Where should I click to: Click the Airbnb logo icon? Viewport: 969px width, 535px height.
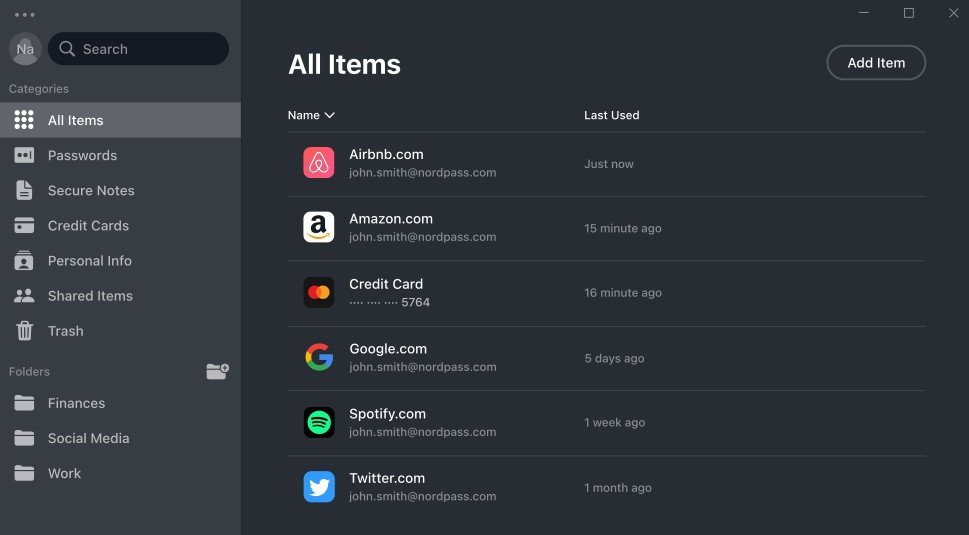click(319, 162)
